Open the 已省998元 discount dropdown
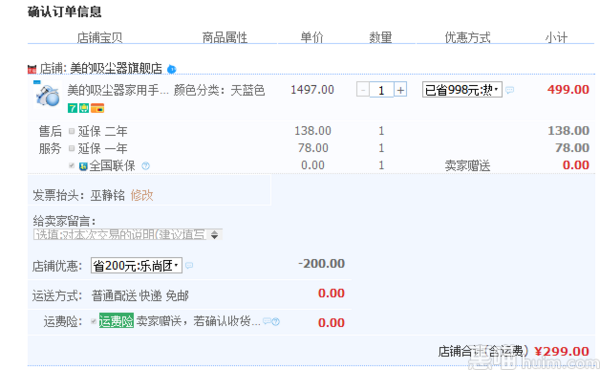 [x=462, y=90]
